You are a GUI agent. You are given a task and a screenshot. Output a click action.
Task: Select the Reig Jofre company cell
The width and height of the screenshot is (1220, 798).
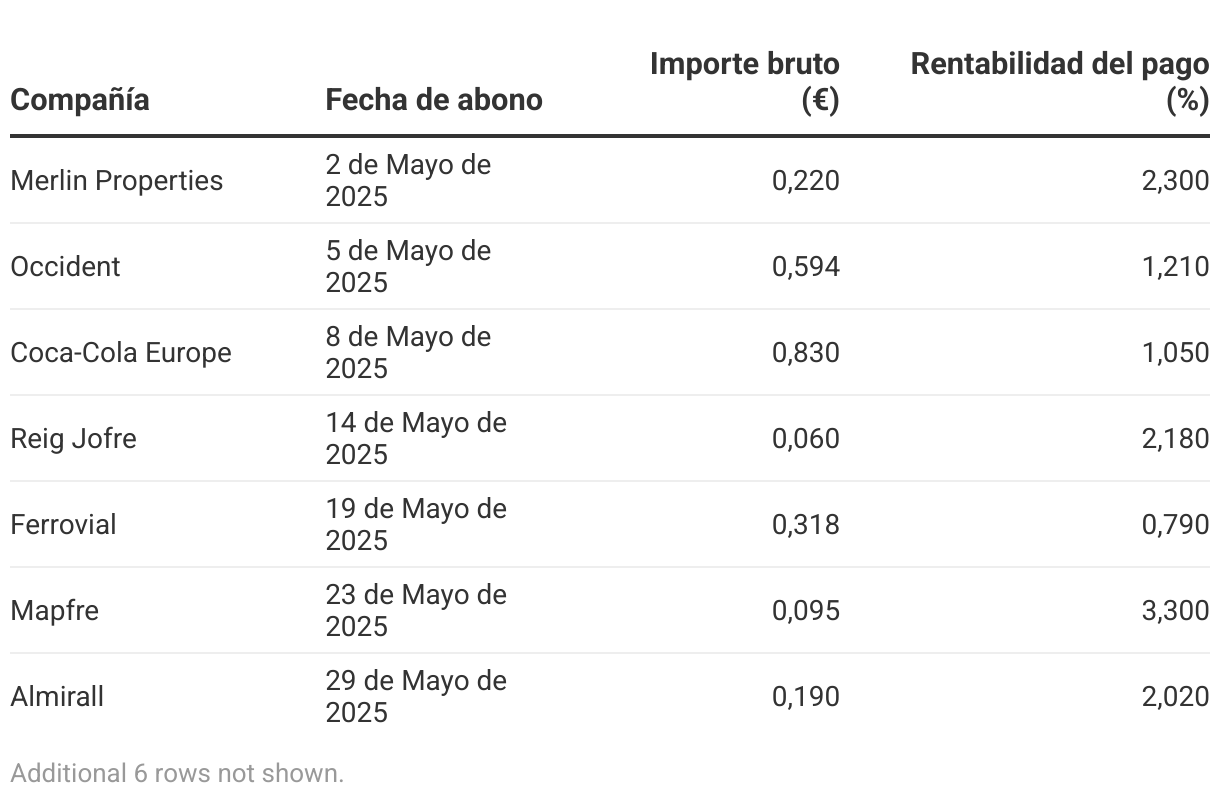coord(73,439)
